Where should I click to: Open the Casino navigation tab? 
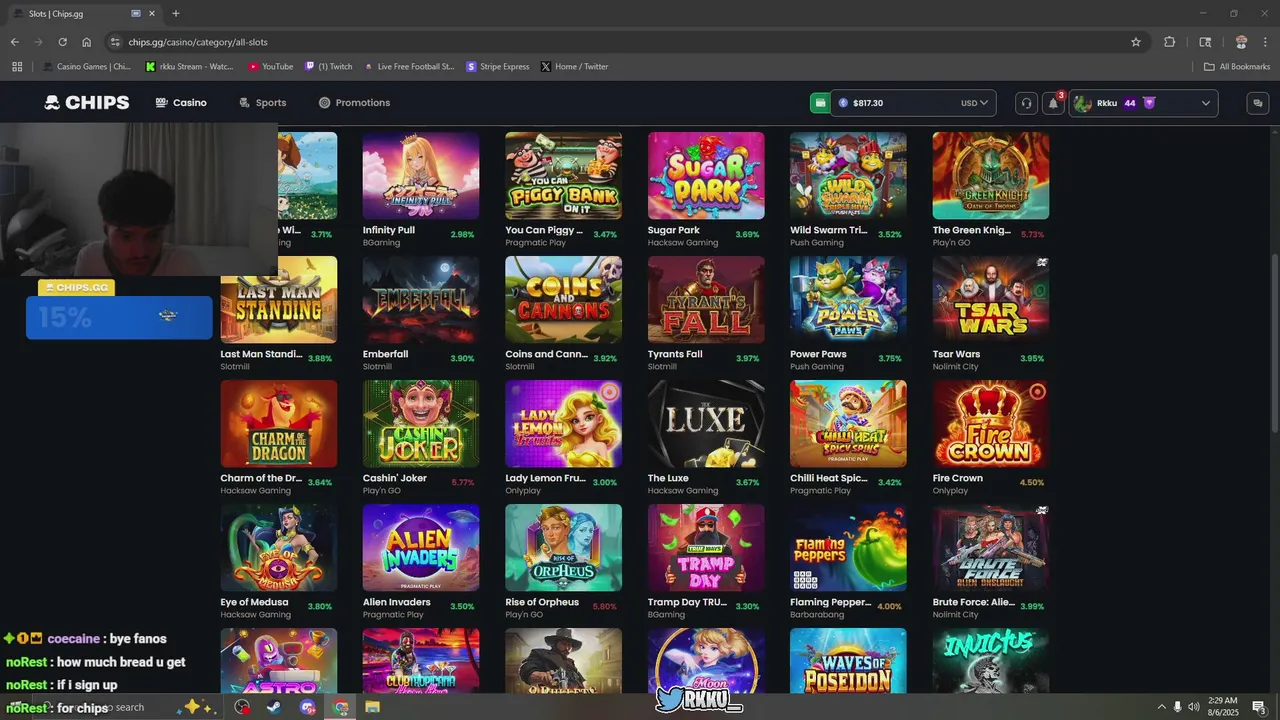click(x=181, y=103)
